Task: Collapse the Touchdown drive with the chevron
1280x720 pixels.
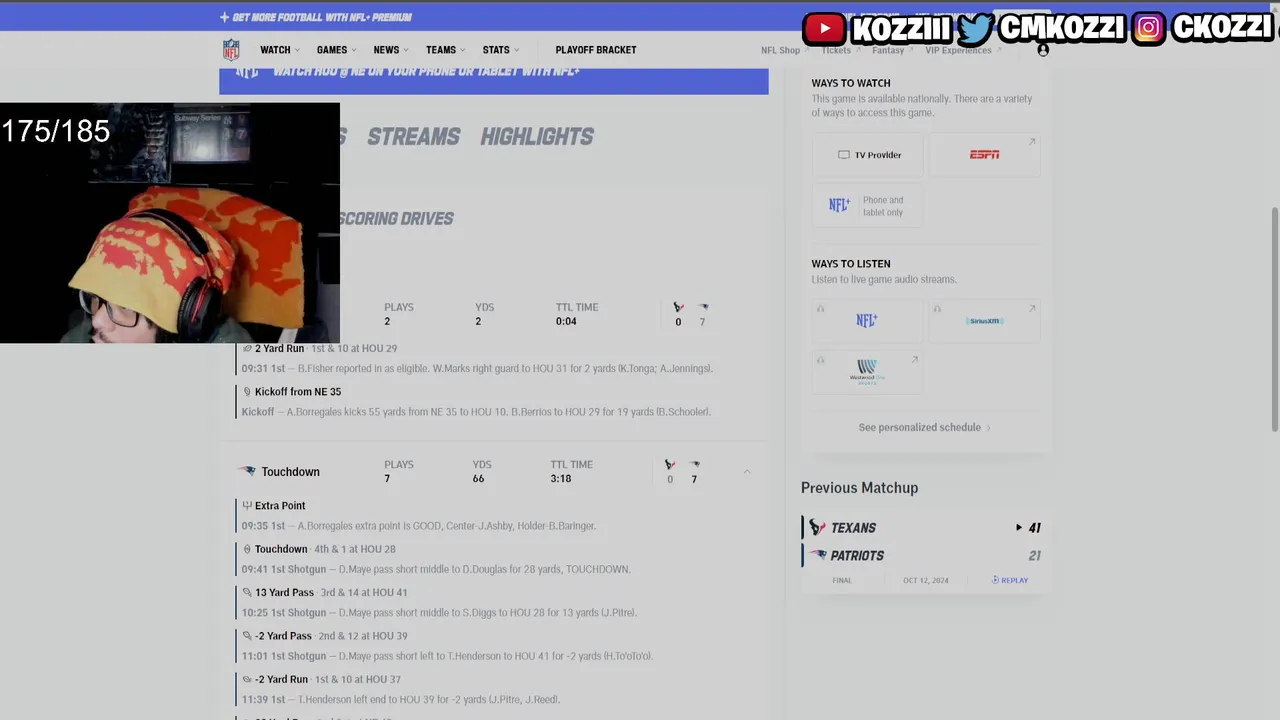Action: (746, 471)
